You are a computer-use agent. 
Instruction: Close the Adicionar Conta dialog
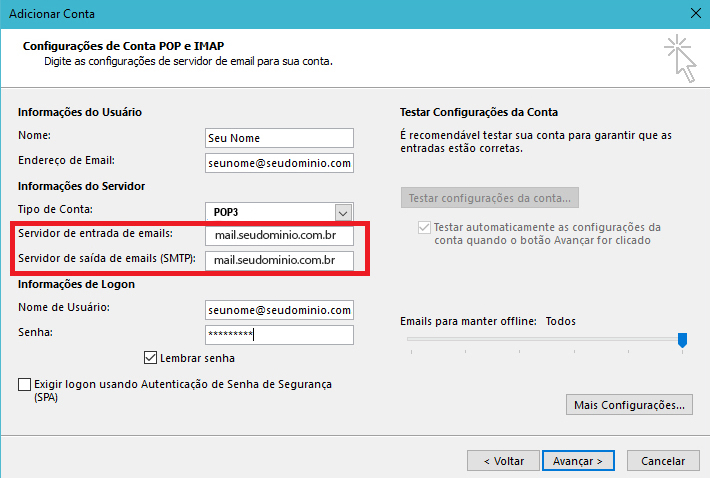coord(694,14)
